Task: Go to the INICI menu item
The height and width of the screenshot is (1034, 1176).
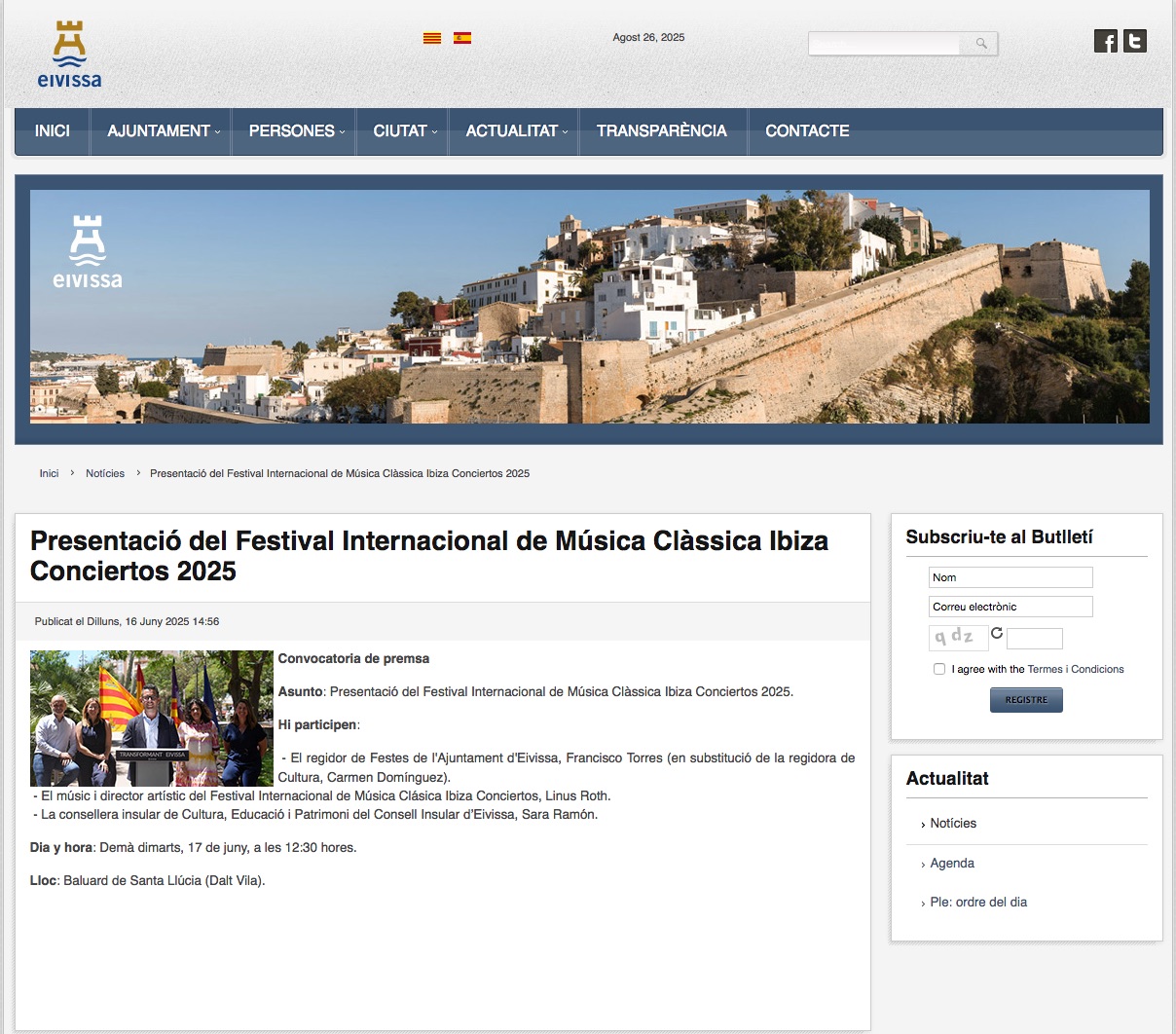Action: 53,130
